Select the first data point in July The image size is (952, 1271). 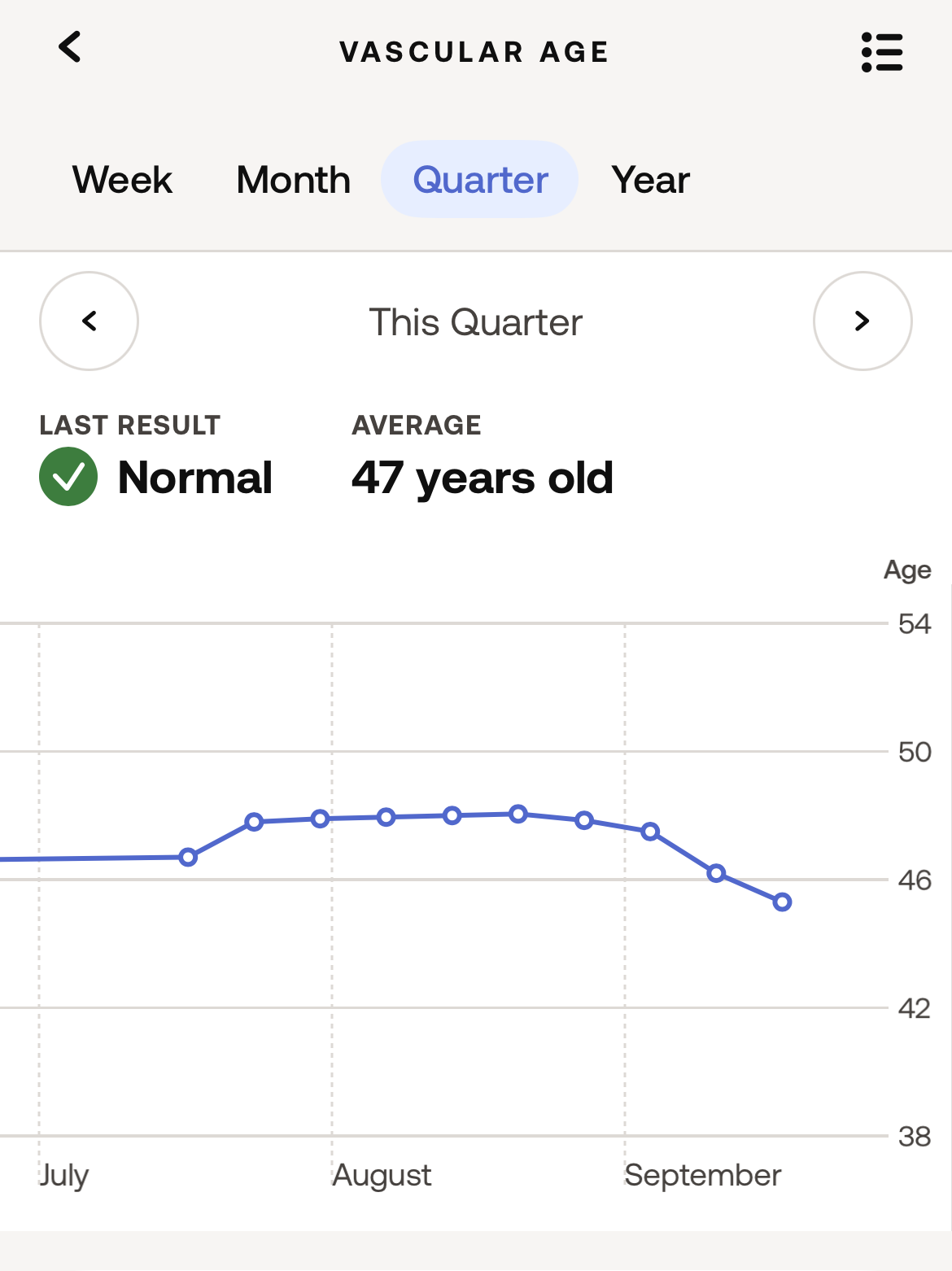point(188,857)
